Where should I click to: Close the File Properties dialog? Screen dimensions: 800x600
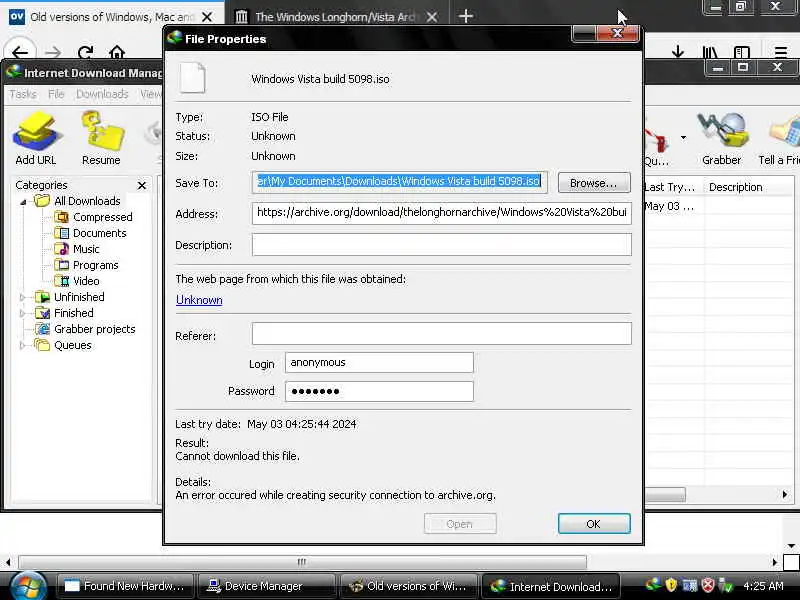tap(617, 34)
